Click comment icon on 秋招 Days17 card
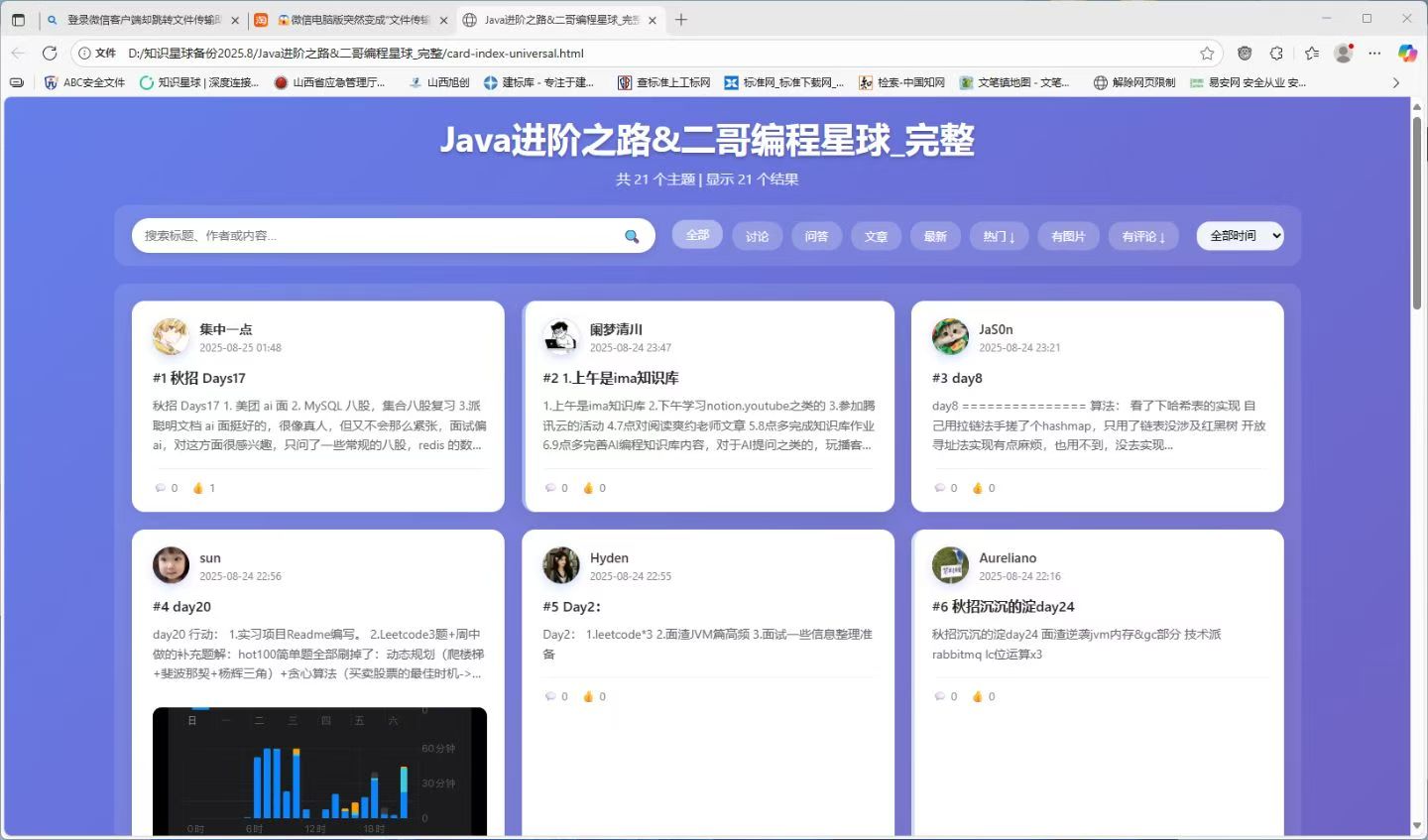 [x=161, y=488]
